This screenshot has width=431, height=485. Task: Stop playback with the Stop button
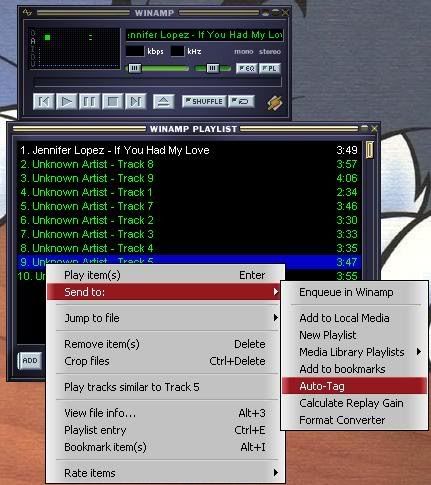coord(112,101)
